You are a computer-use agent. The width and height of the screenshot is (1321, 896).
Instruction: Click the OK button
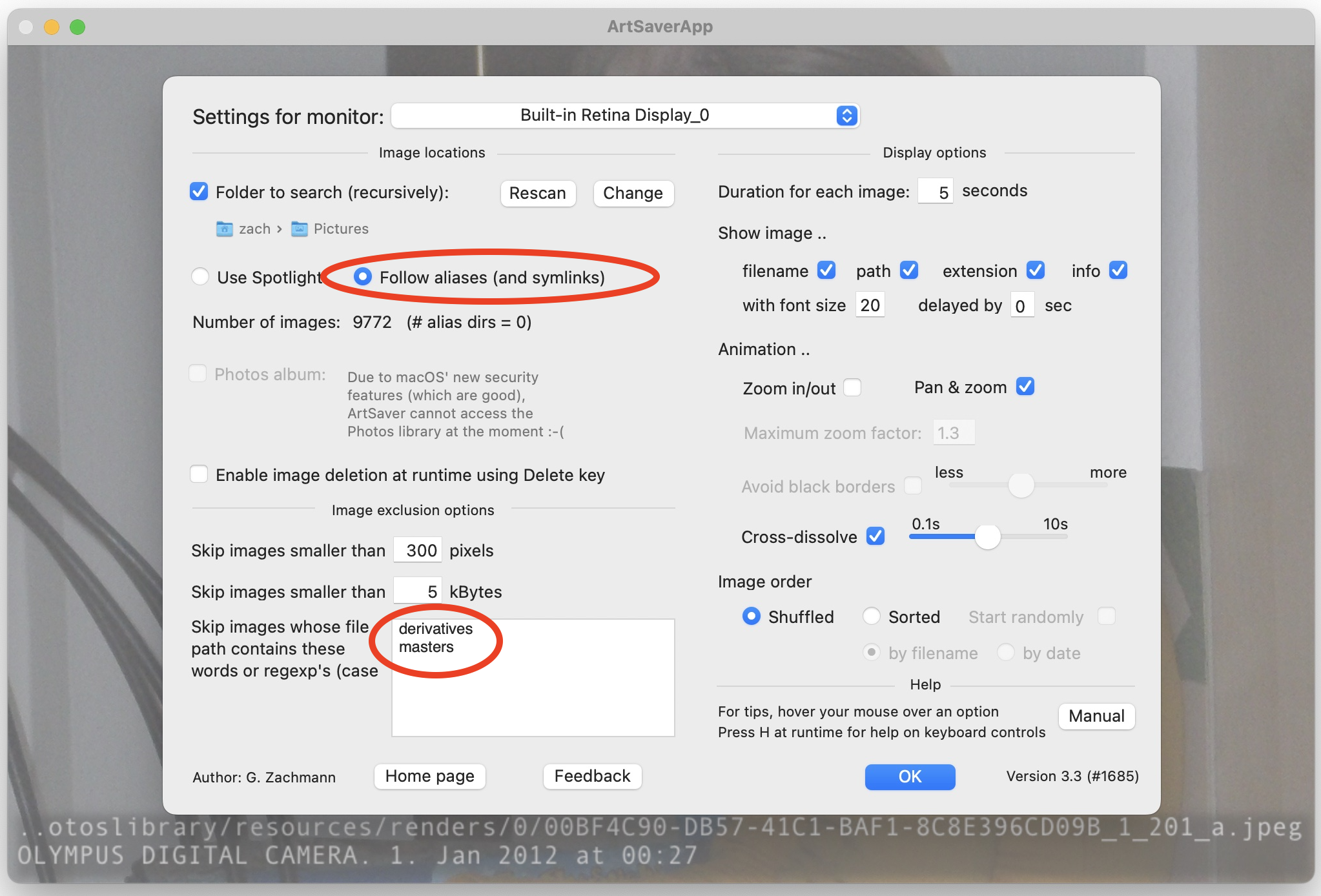coord(910,777)
